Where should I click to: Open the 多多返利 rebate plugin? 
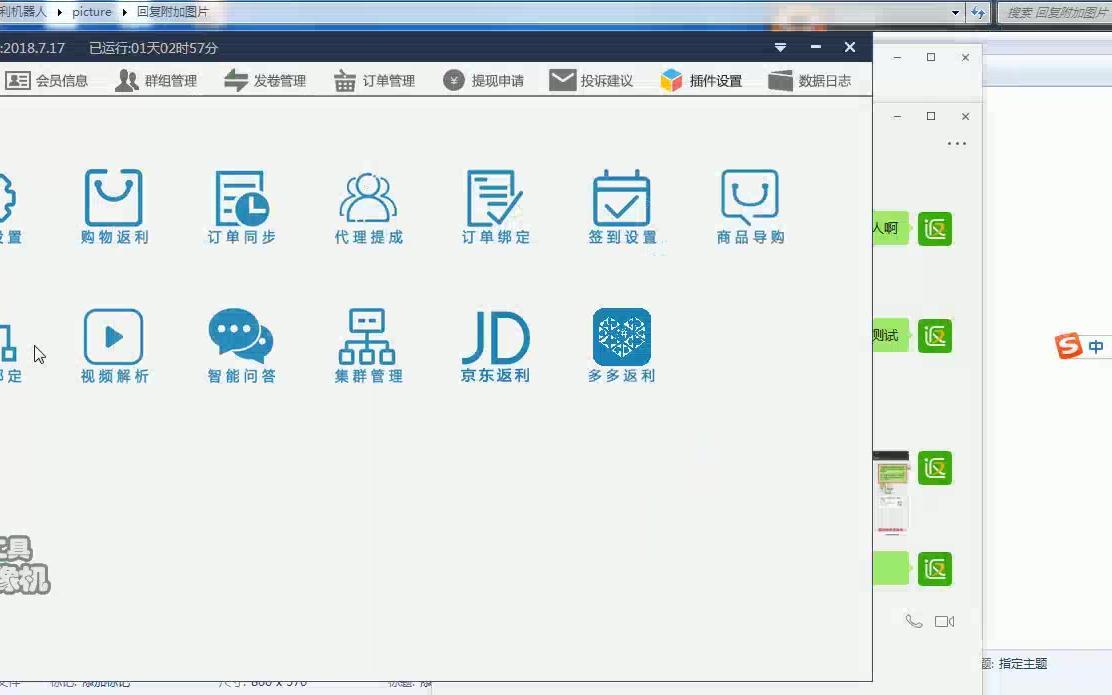[x=622, y=346]
